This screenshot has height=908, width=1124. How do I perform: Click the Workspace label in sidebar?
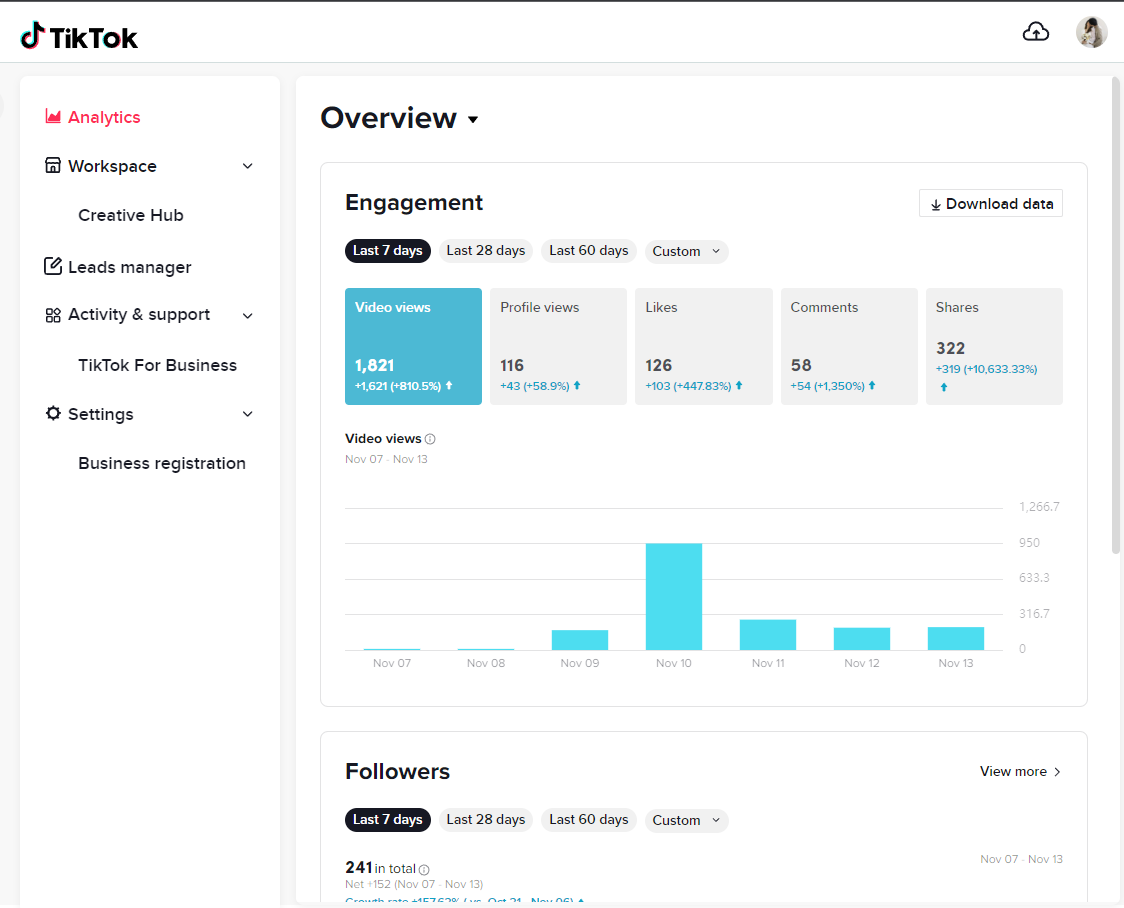[x=112, y=166]
